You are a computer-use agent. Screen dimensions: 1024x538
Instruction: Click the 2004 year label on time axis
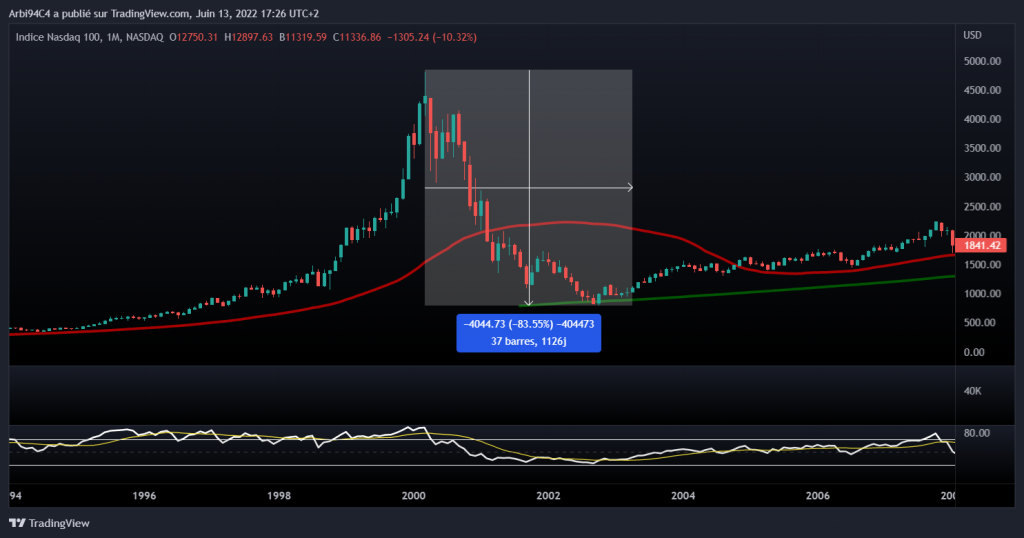pos(683,496)
